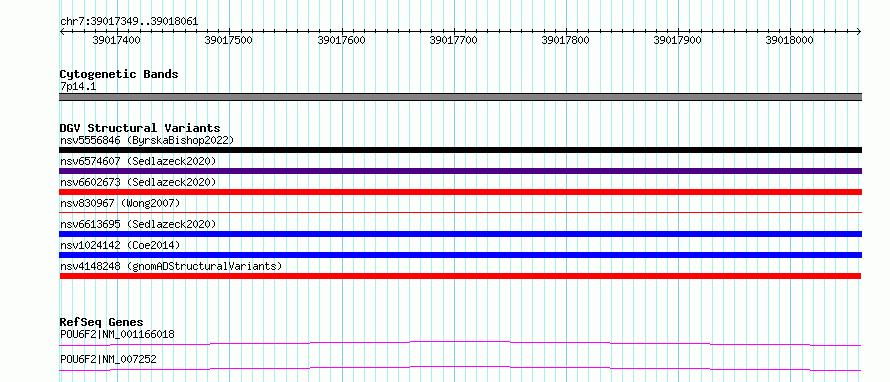Open variant nsv4148248 (gnomADStructuralVariants) label

[x=170, y=266]
